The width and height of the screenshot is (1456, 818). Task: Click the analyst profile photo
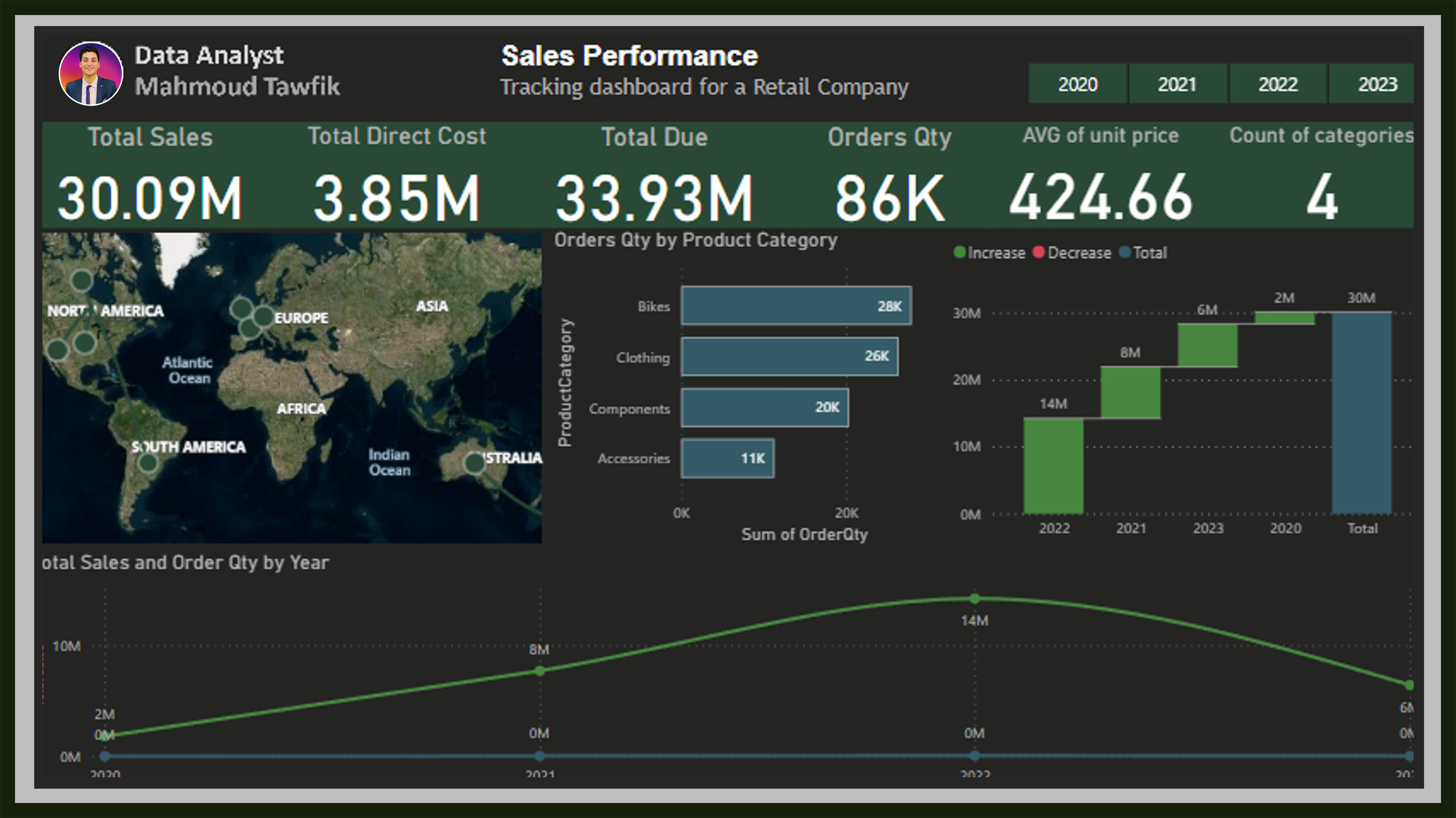(91, 73)
